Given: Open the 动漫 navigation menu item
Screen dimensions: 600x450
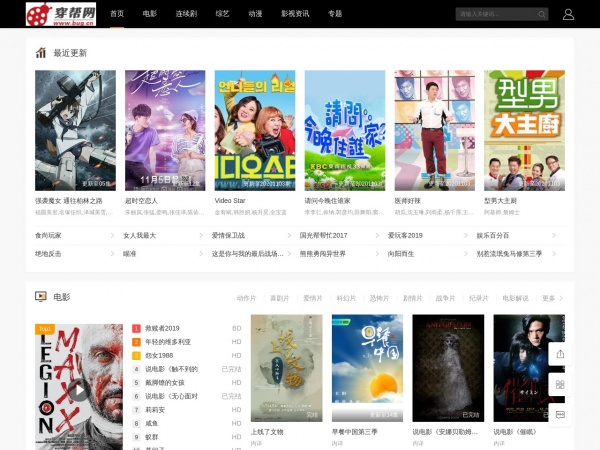Looking at the screenshot, I should [x=255, y=14].
